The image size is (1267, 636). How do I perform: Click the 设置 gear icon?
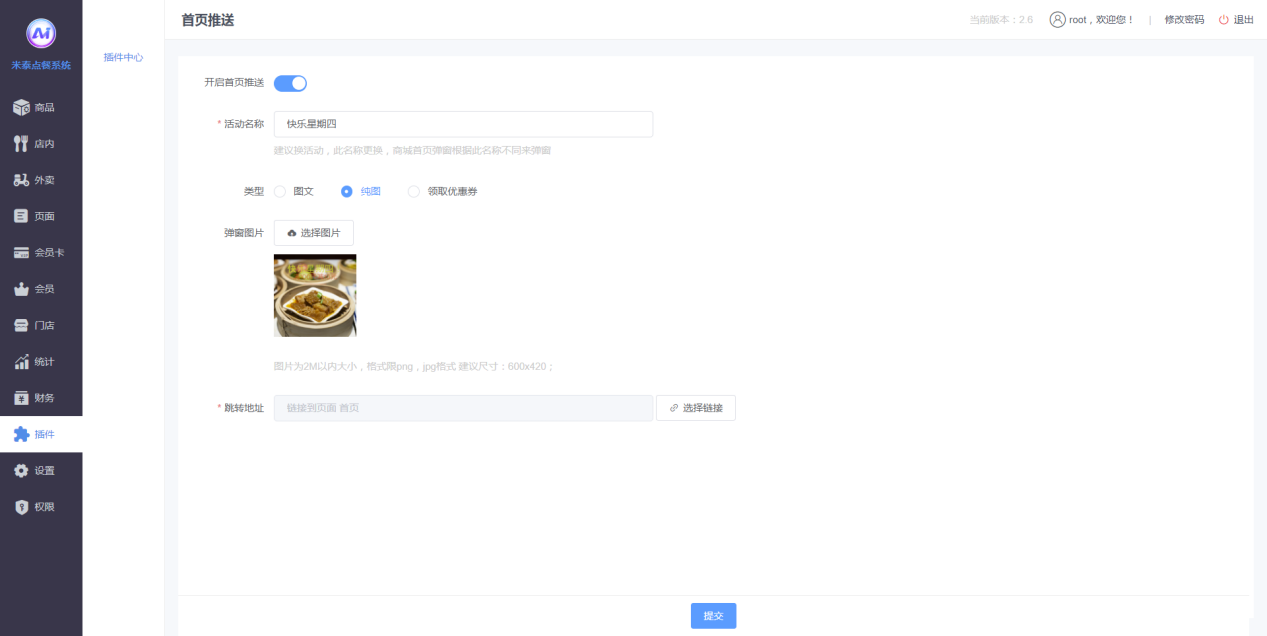21,470
